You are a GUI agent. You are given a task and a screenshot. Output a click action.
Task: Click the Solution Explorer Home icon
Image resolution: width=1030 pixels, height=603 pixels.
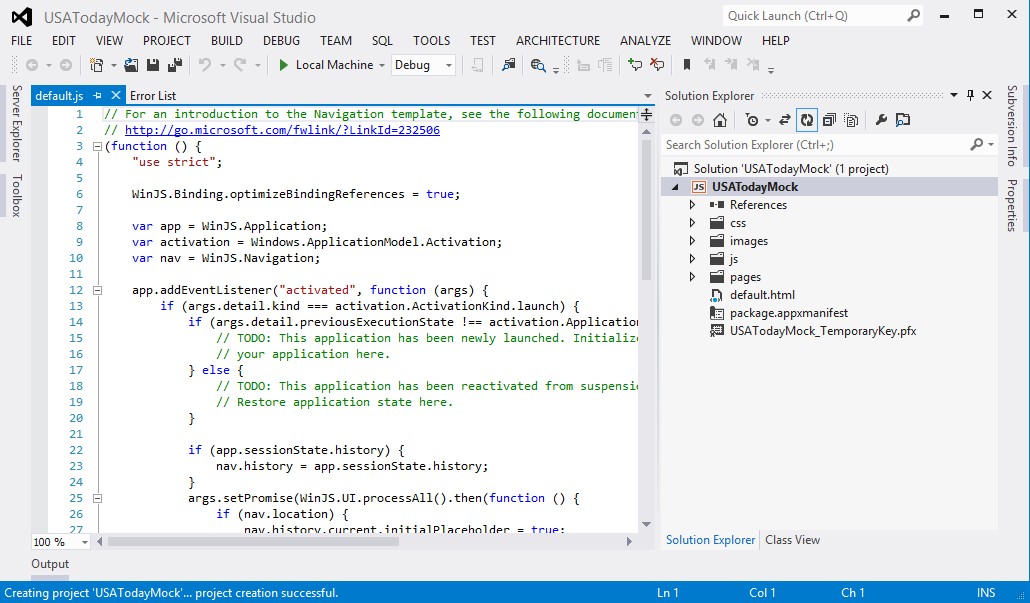pos(721,120)
